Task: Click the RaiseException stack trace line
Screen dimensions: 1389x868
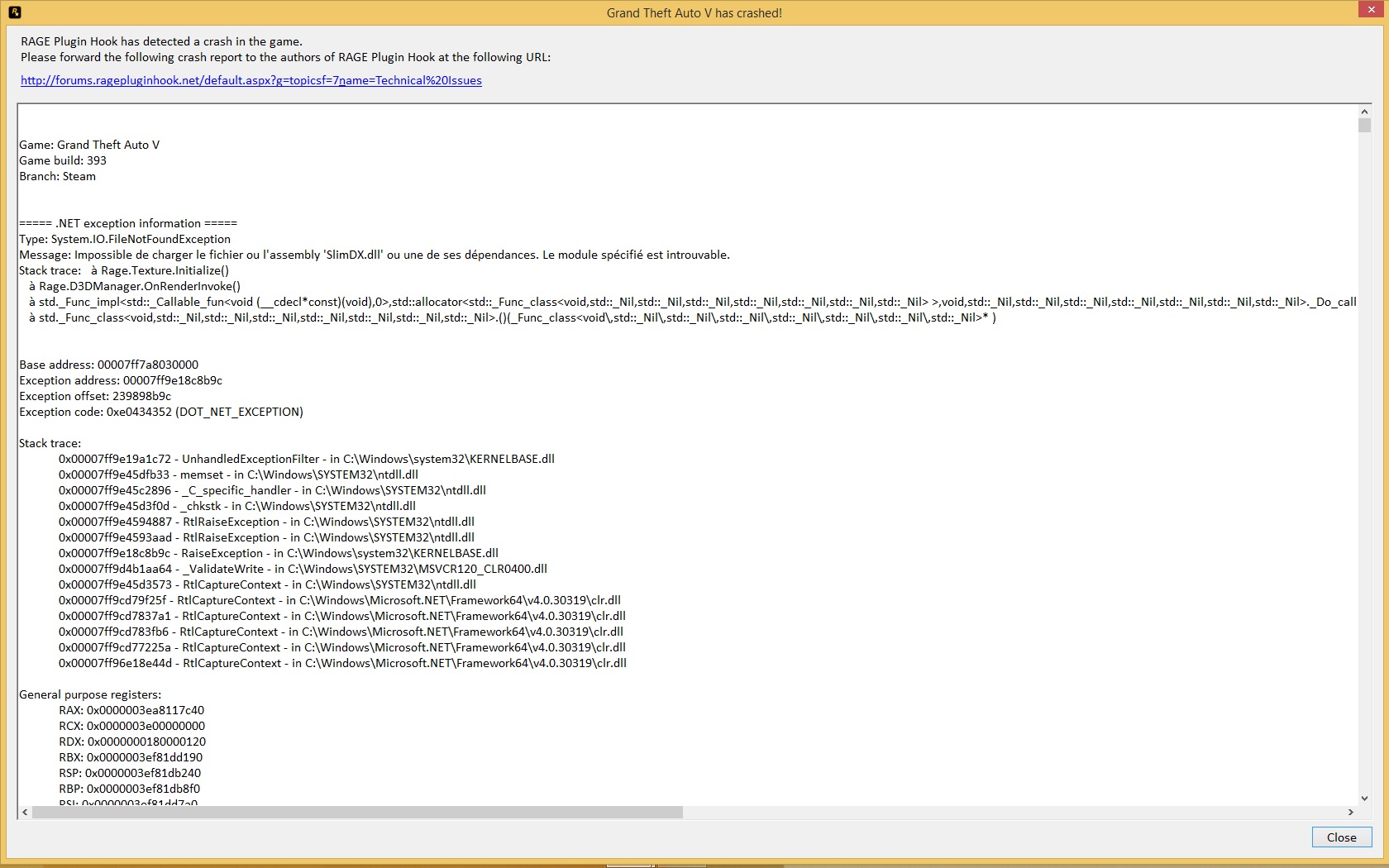Action: coord(279,553)
